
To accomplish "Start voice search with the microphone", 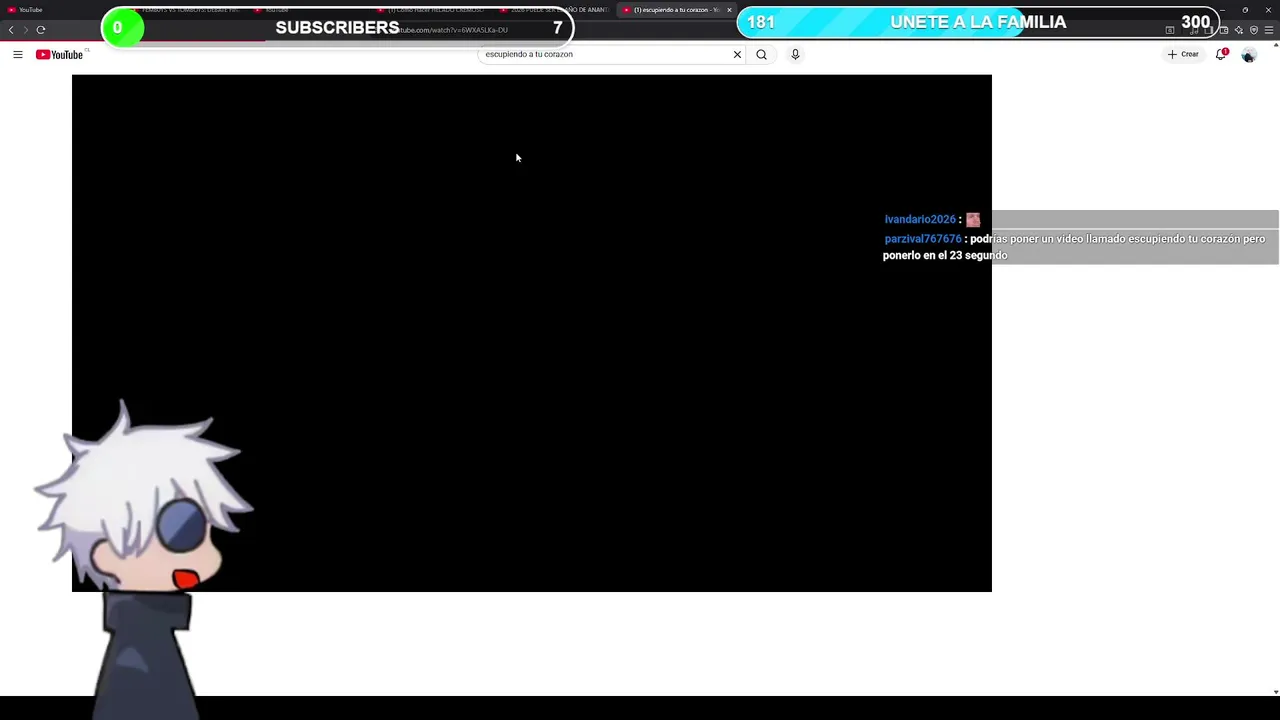I will click(795, 55).
